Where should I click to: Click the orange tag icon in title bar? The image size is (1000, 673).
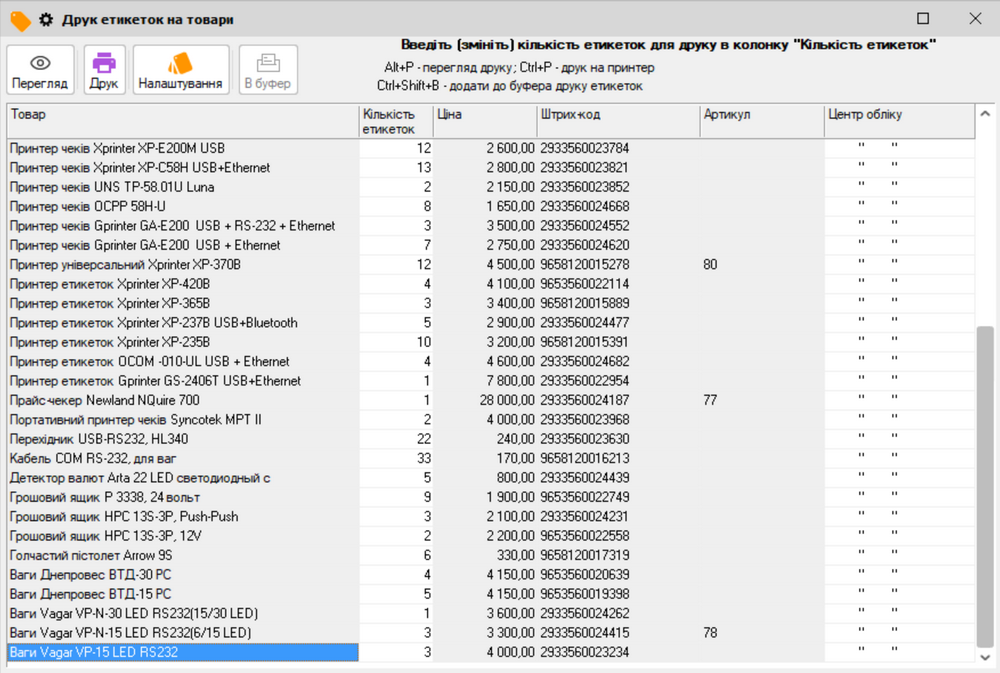point(20,19)
